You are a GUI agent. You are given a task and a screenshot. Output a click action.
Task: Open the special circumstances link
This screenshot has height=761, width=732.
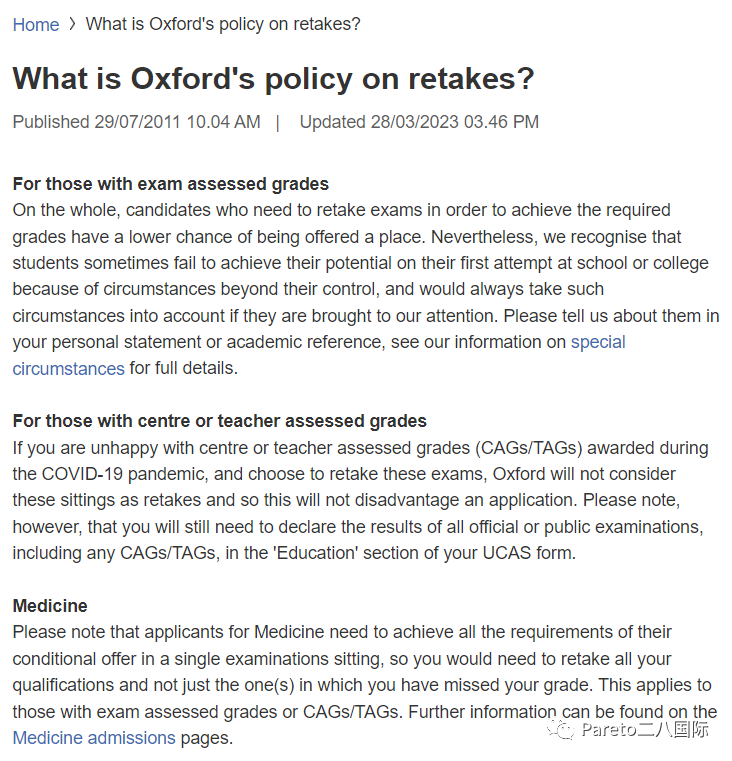[598, 342]
